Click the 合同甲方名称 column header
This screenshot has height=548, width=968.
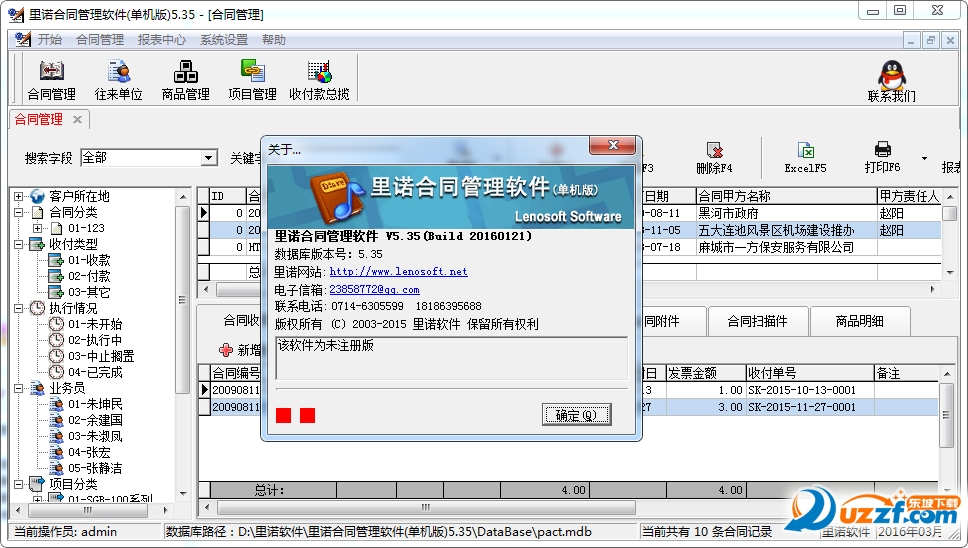pos(786,196)
